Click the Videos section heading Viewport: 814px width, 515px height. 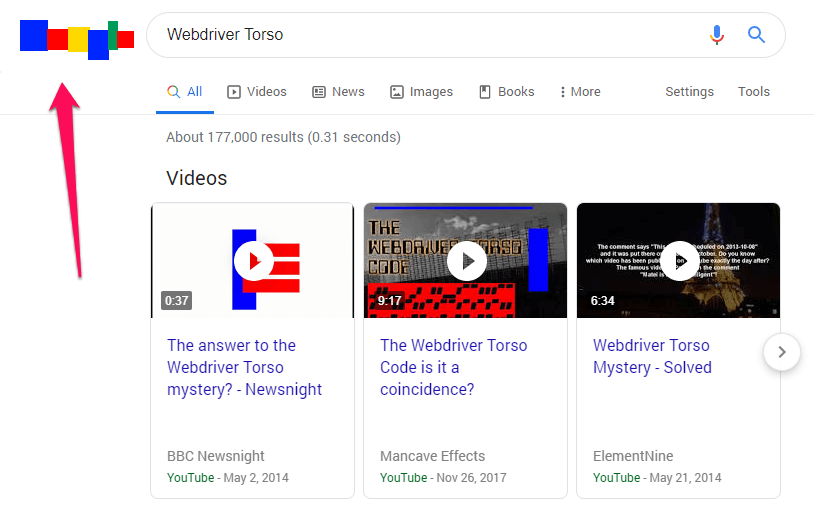(197, 178)
